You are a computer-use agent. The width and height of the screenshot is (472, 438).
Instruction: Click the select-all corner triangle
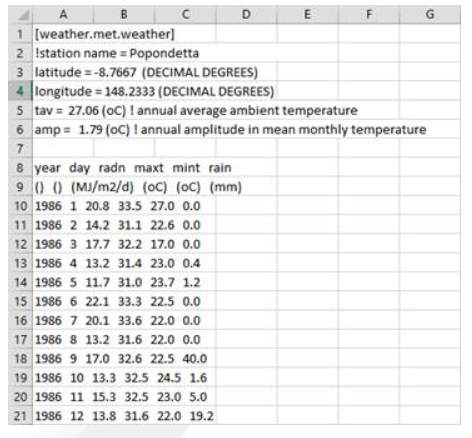coord(21,15)
